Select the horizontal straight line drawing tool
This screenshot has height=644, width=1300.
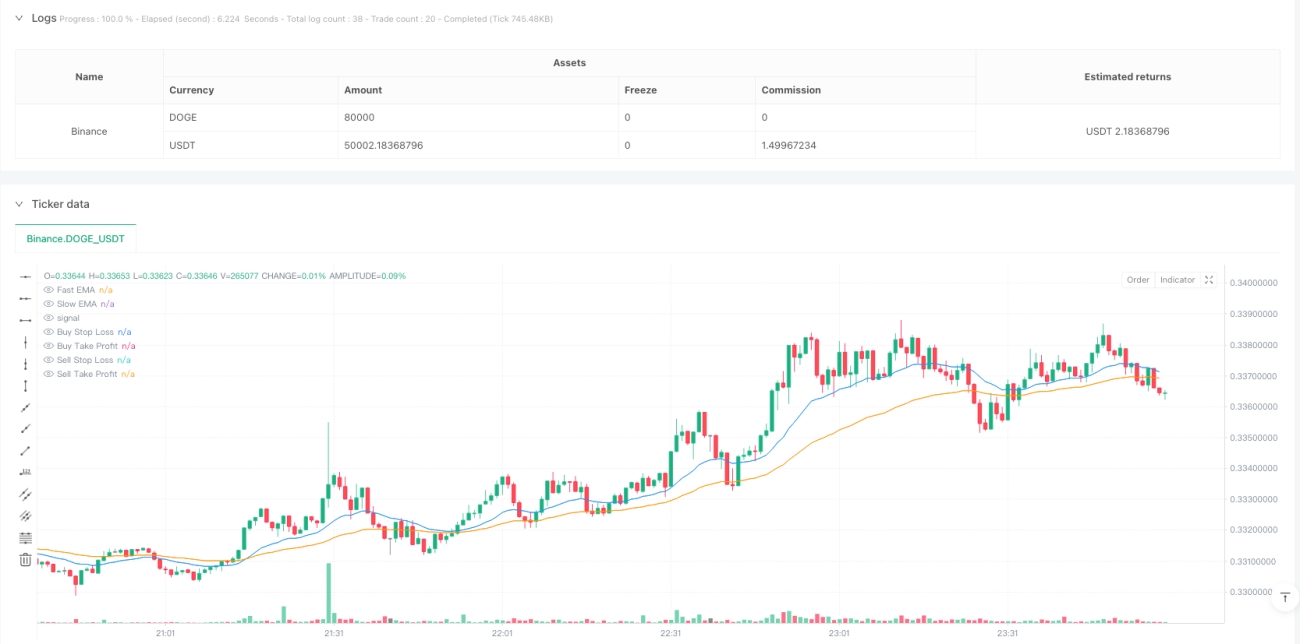25,276
